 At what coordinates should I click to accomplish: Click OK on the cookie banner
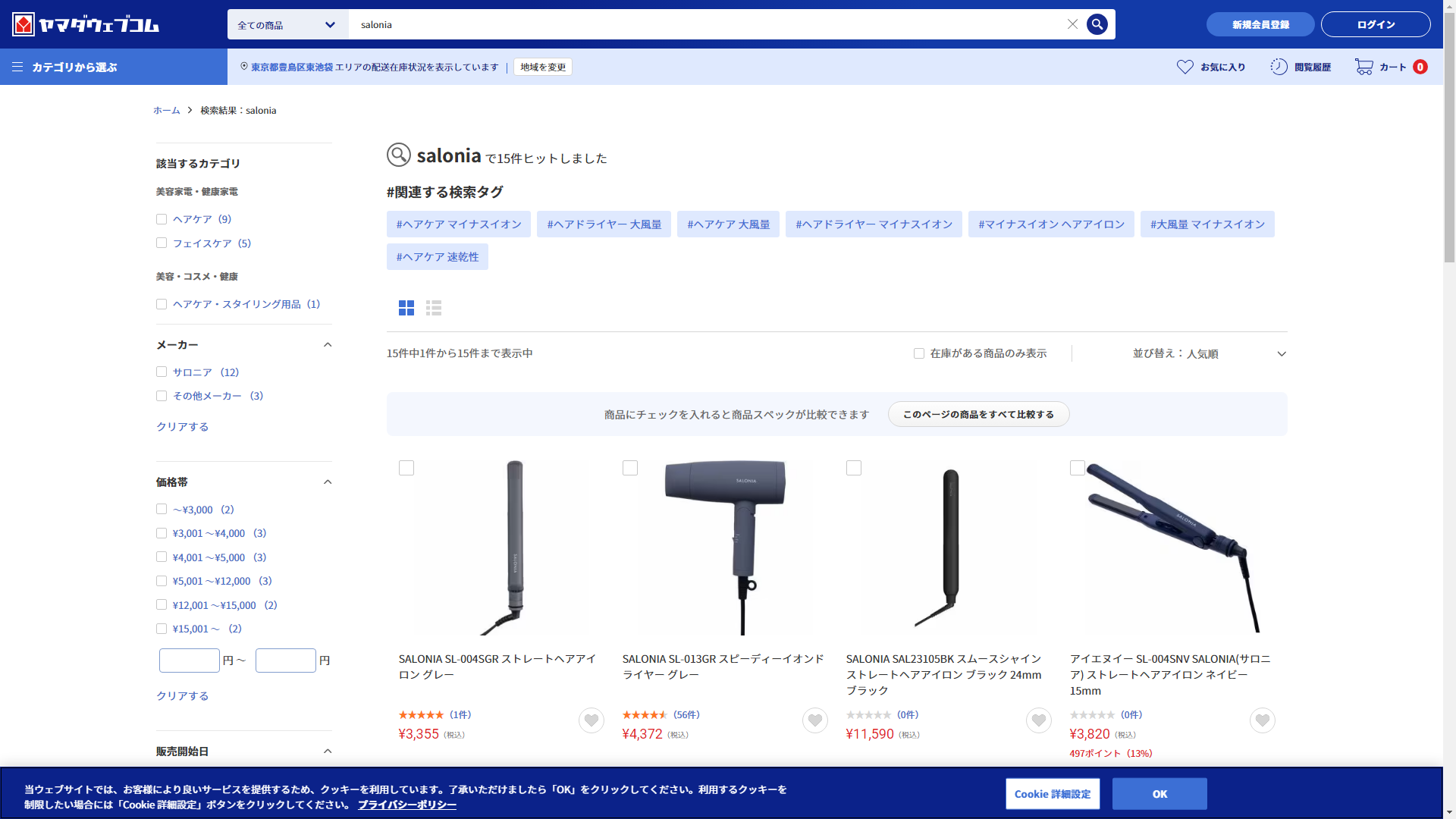[1159, 794]
